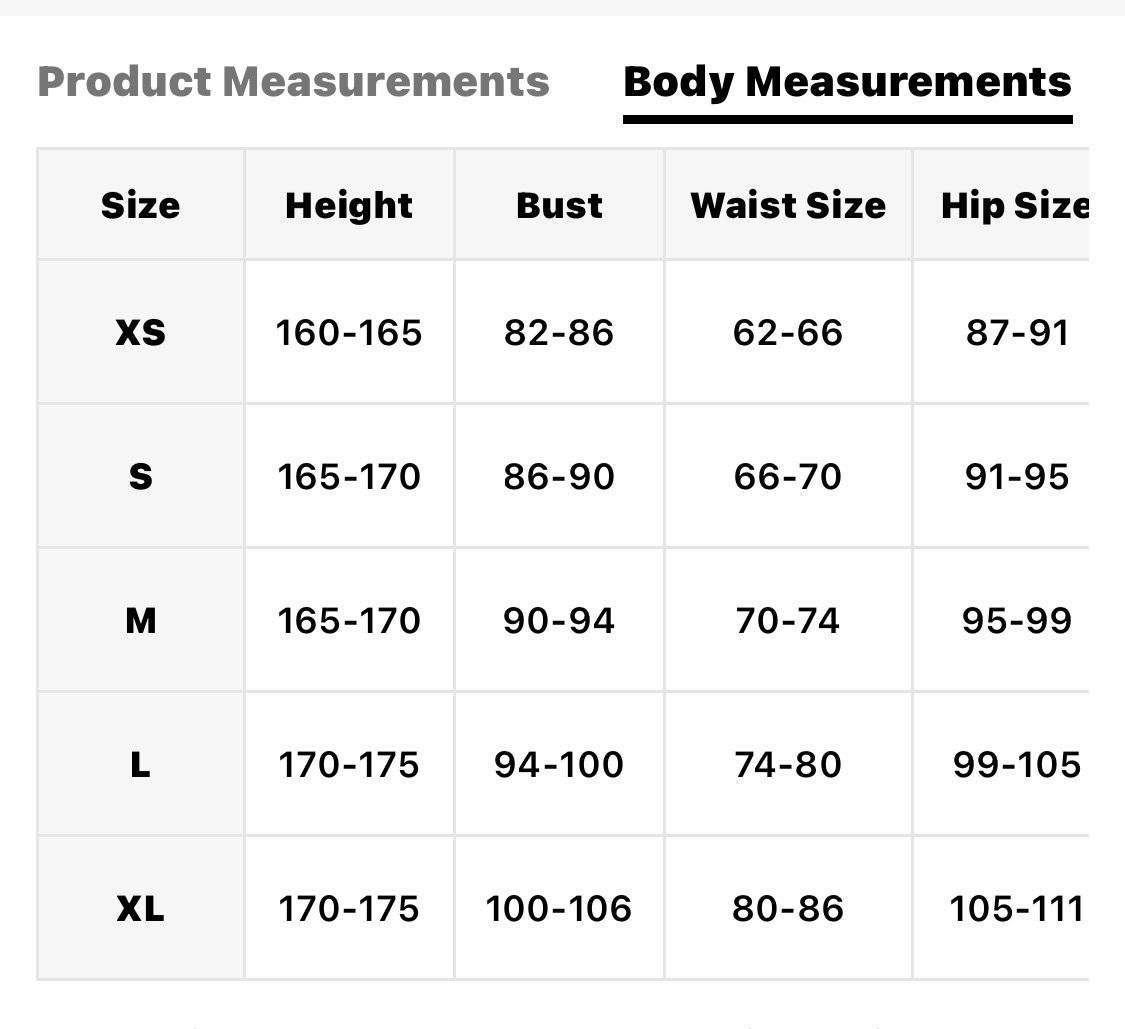This screenshot has width=1125, height=1029.
Task: Select the M size row label
Action: pyautogui.click(x=141, y=620)
